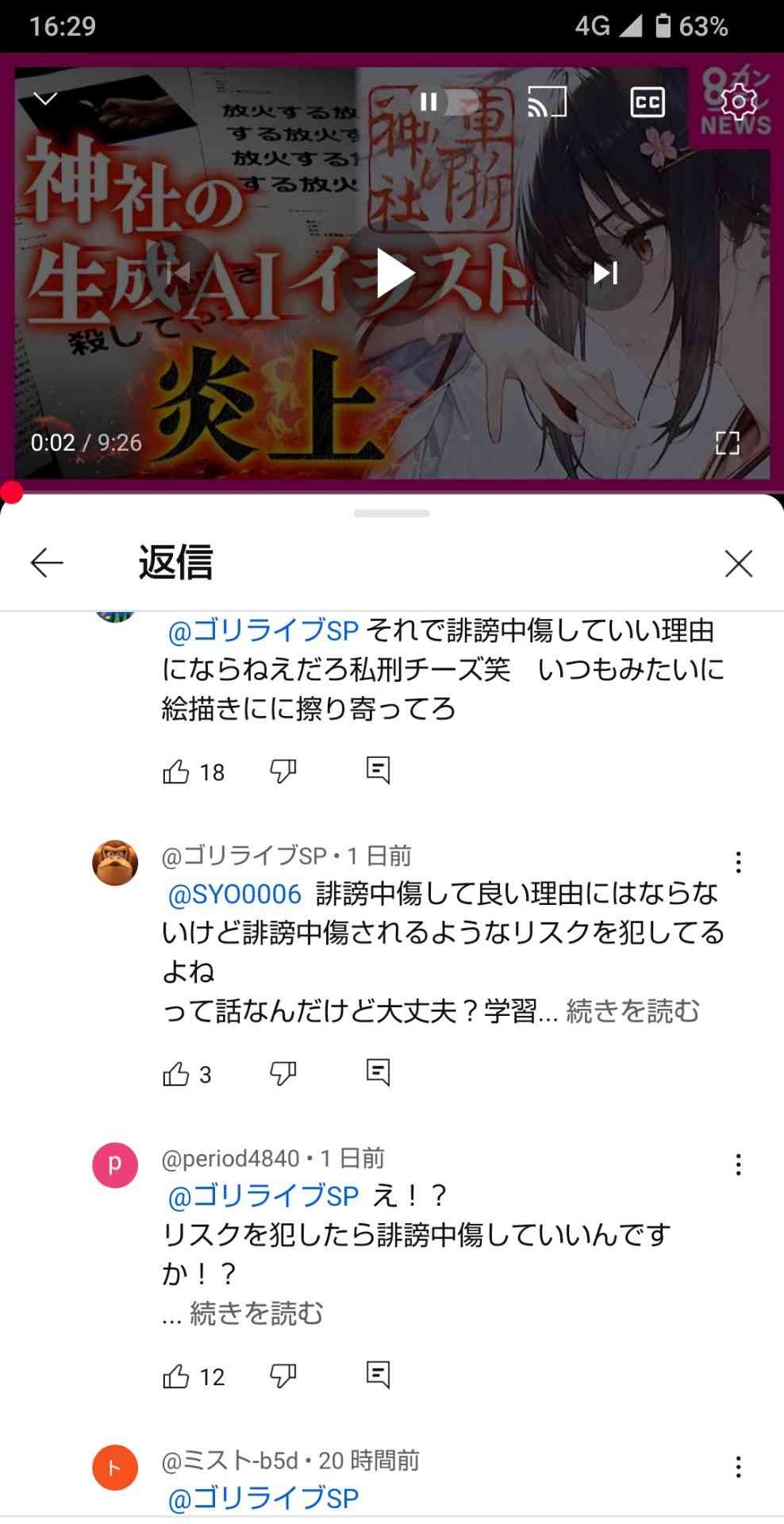The height and width of the screenshot is (1524, 784).
Task: Open video settings gear icon
Action: pos(738,102)
